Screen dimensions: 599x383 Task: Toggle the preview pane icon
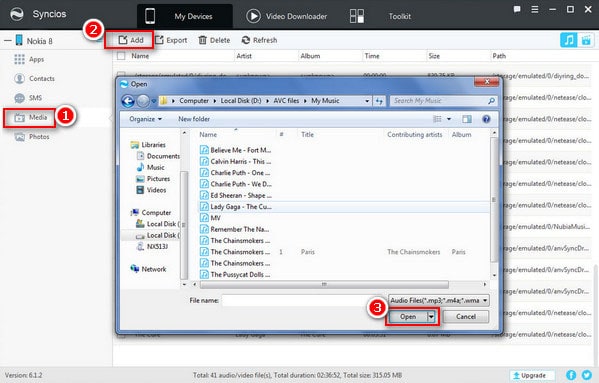coord(467,120)
